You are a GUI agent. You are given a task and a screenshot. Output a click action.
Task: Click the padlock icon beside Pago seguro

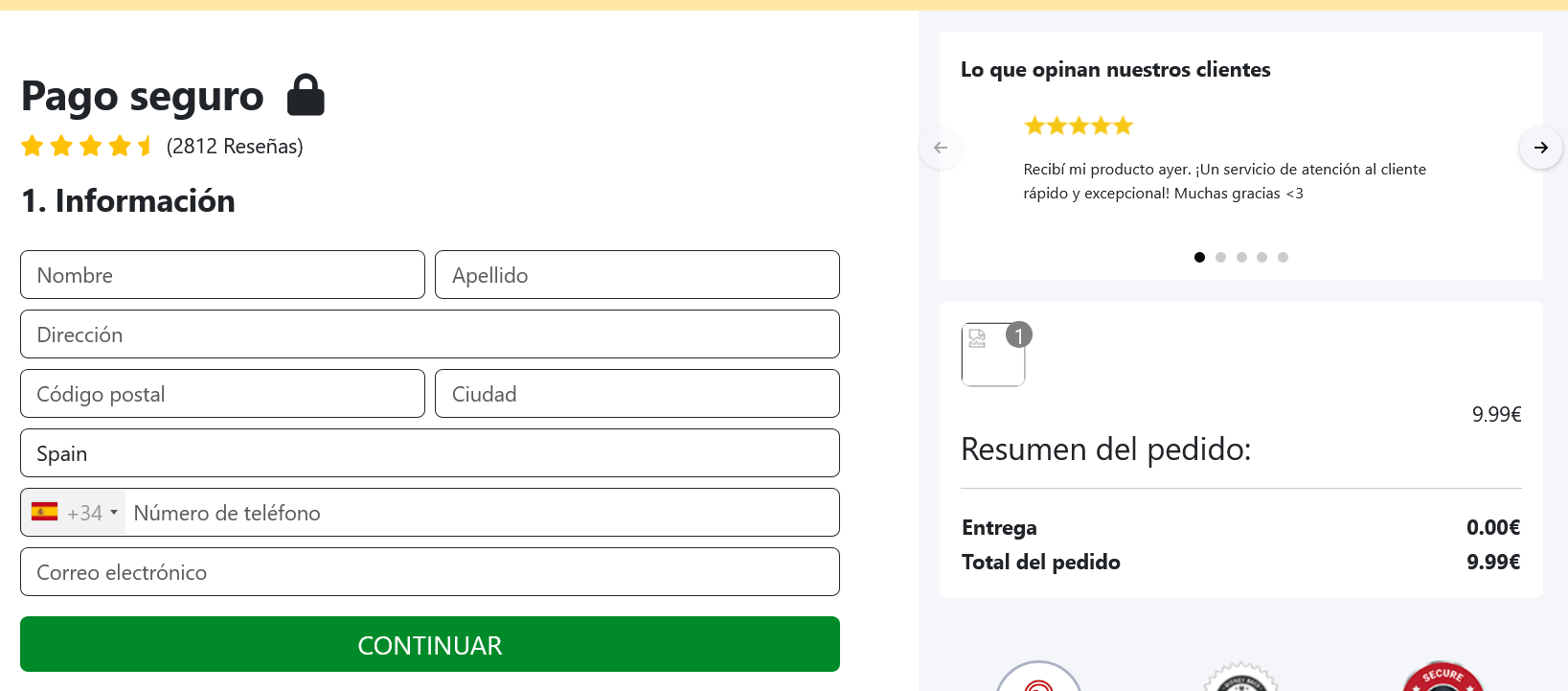click(x=307, y=95)
